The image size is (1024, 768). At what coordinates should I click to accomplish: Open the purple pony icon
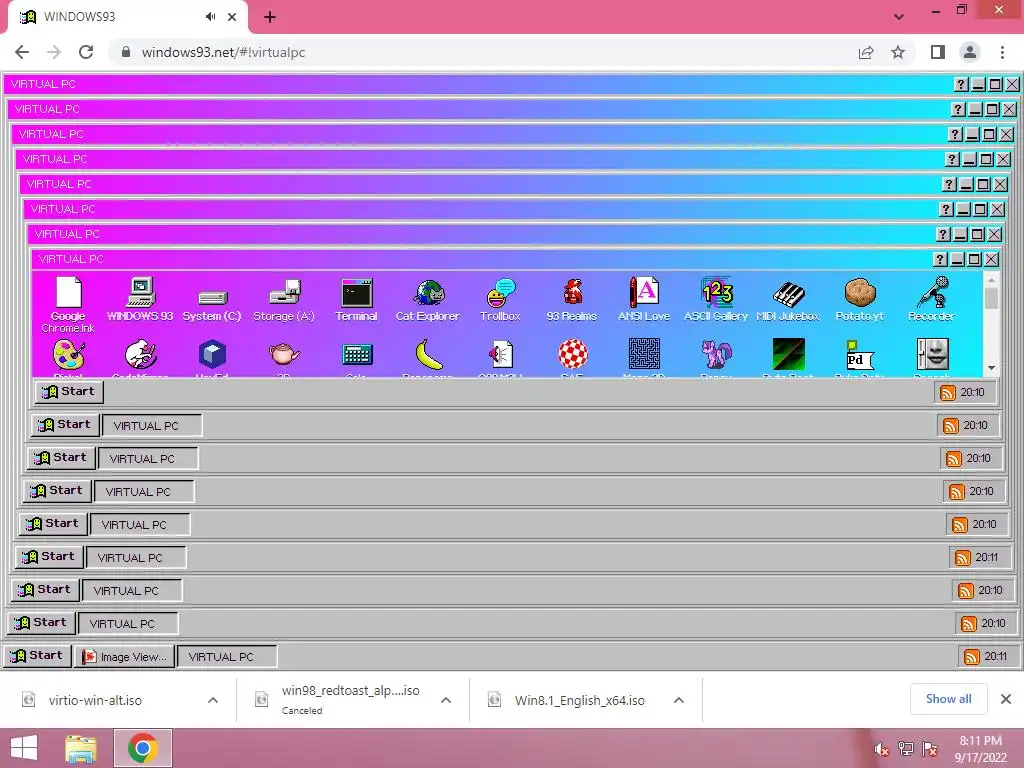716,354
